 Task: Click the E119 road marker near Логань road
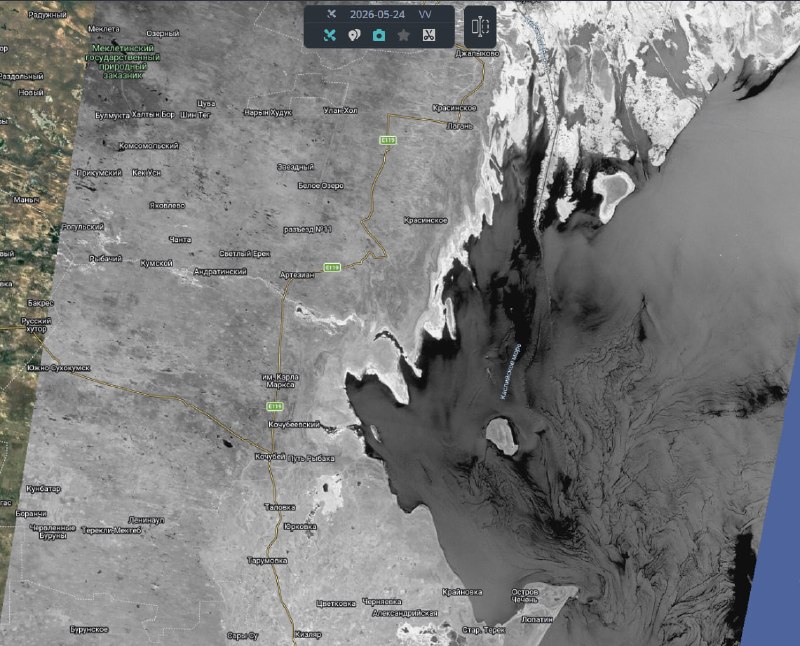point(388,140)
